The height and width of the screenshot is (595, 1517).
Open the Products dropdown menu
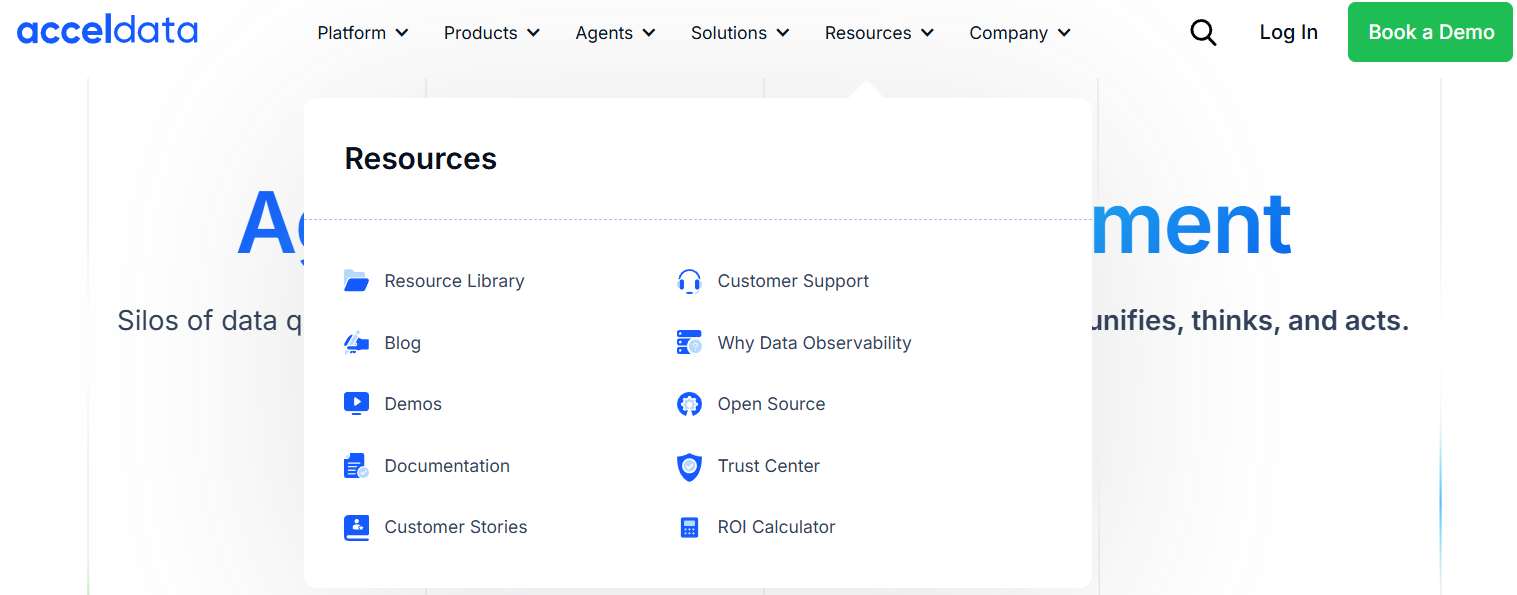[491, 32]
